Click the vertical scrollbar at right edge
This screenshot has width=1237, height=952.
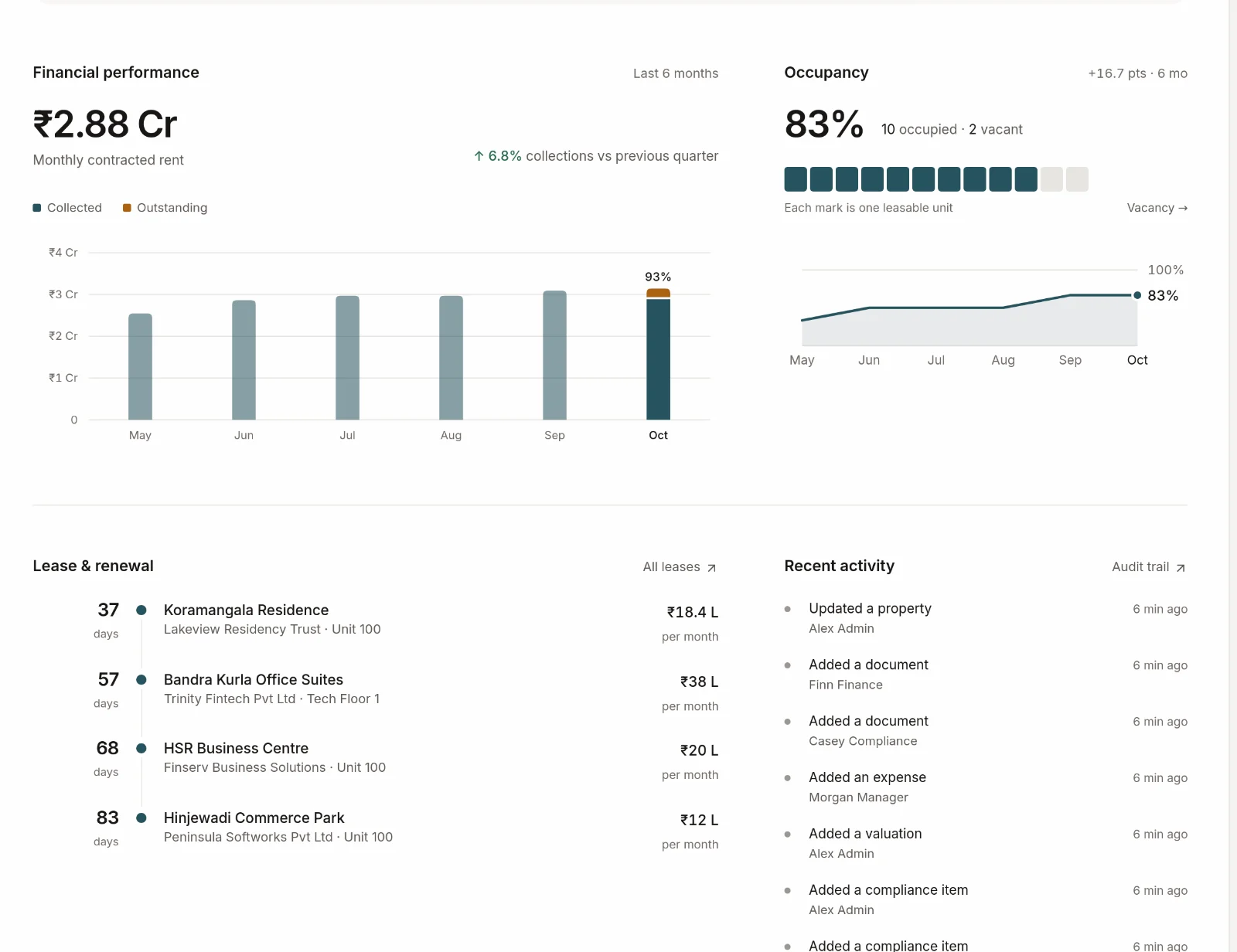1232,476
